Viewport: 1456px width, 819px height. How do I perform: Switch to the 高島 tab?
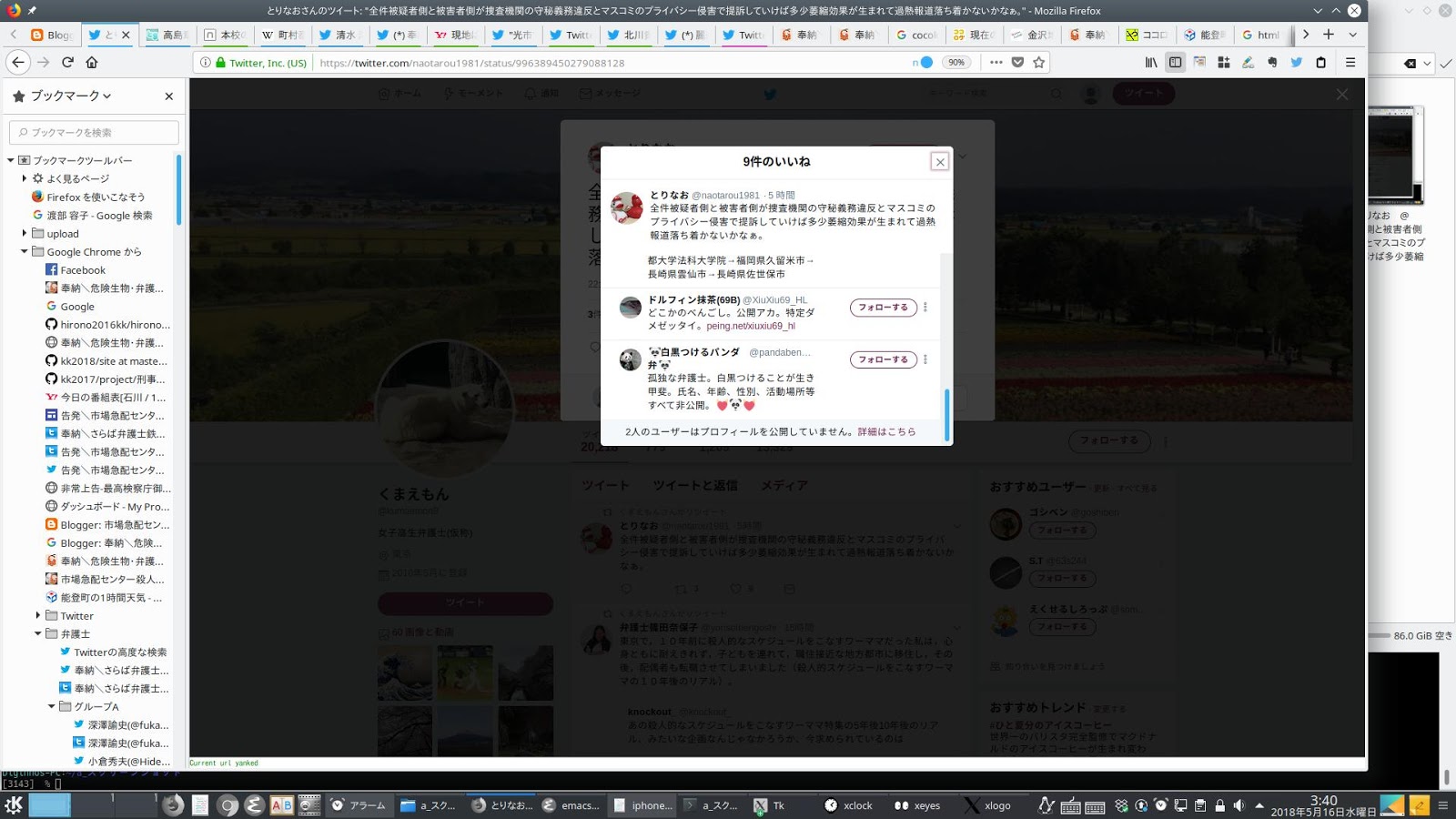[x=167, y=35]
